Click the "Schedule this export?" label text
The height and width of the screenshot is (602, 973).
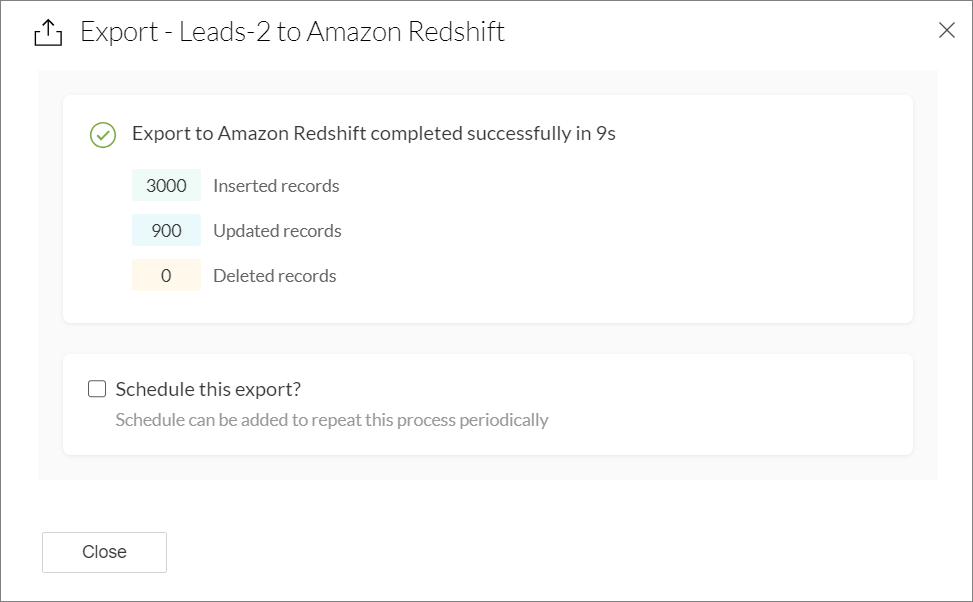click(208, 389)
